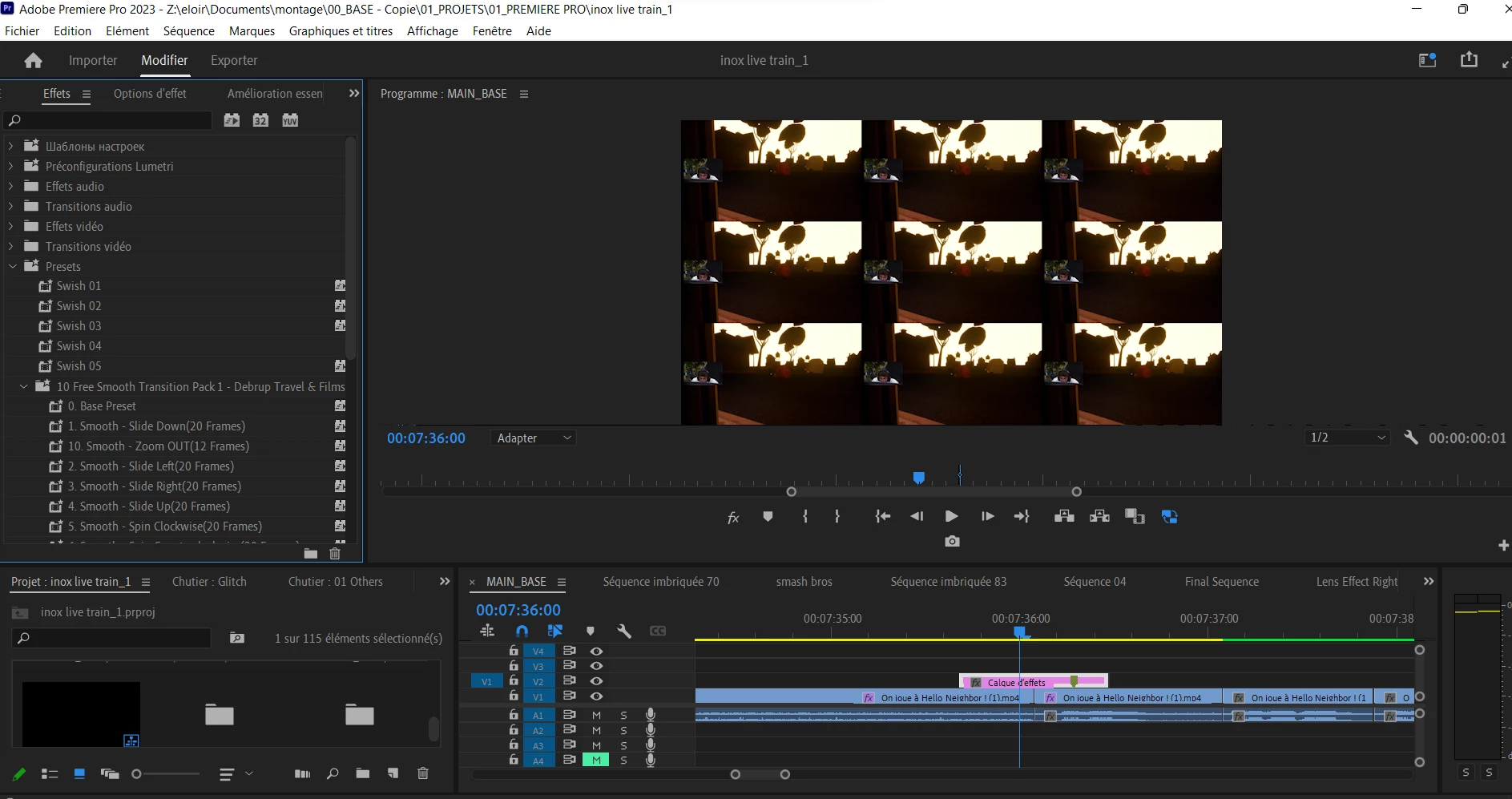
Task: Click the blue Program monitor timecode
Action: [x=426, y=438]
